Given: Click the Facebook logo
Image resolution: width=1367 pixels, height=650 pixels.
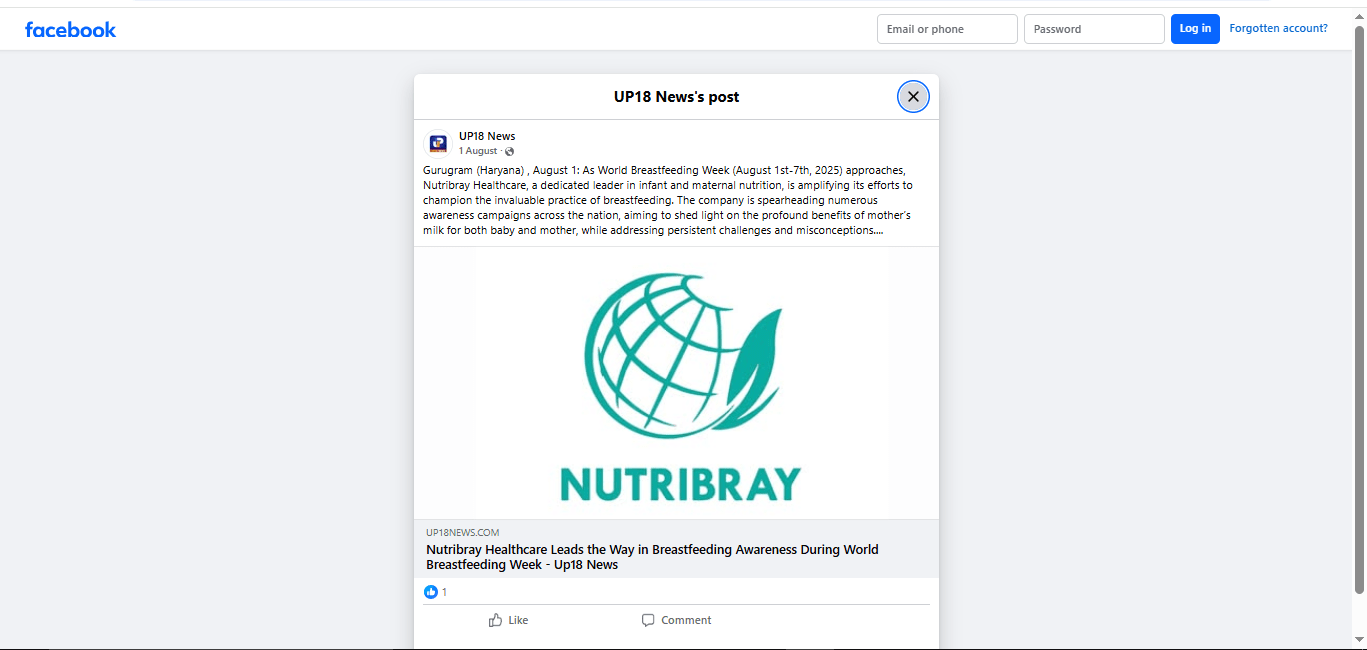Looking at the screenshot, I should (x=70, y=30).
